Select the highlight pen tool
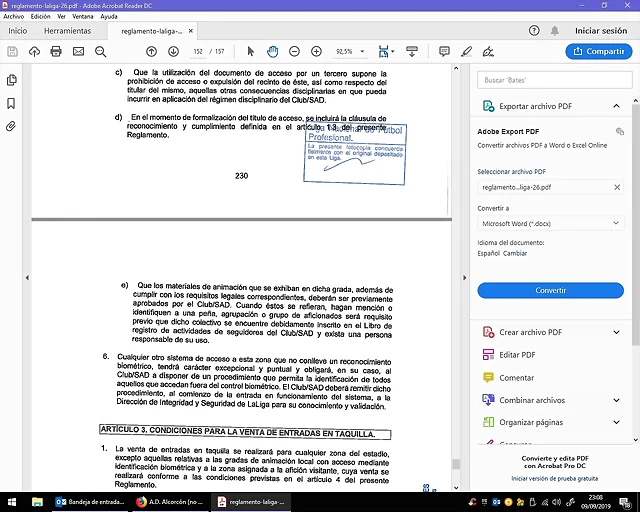Screen dimensions: 640x512 pos(467,51)
